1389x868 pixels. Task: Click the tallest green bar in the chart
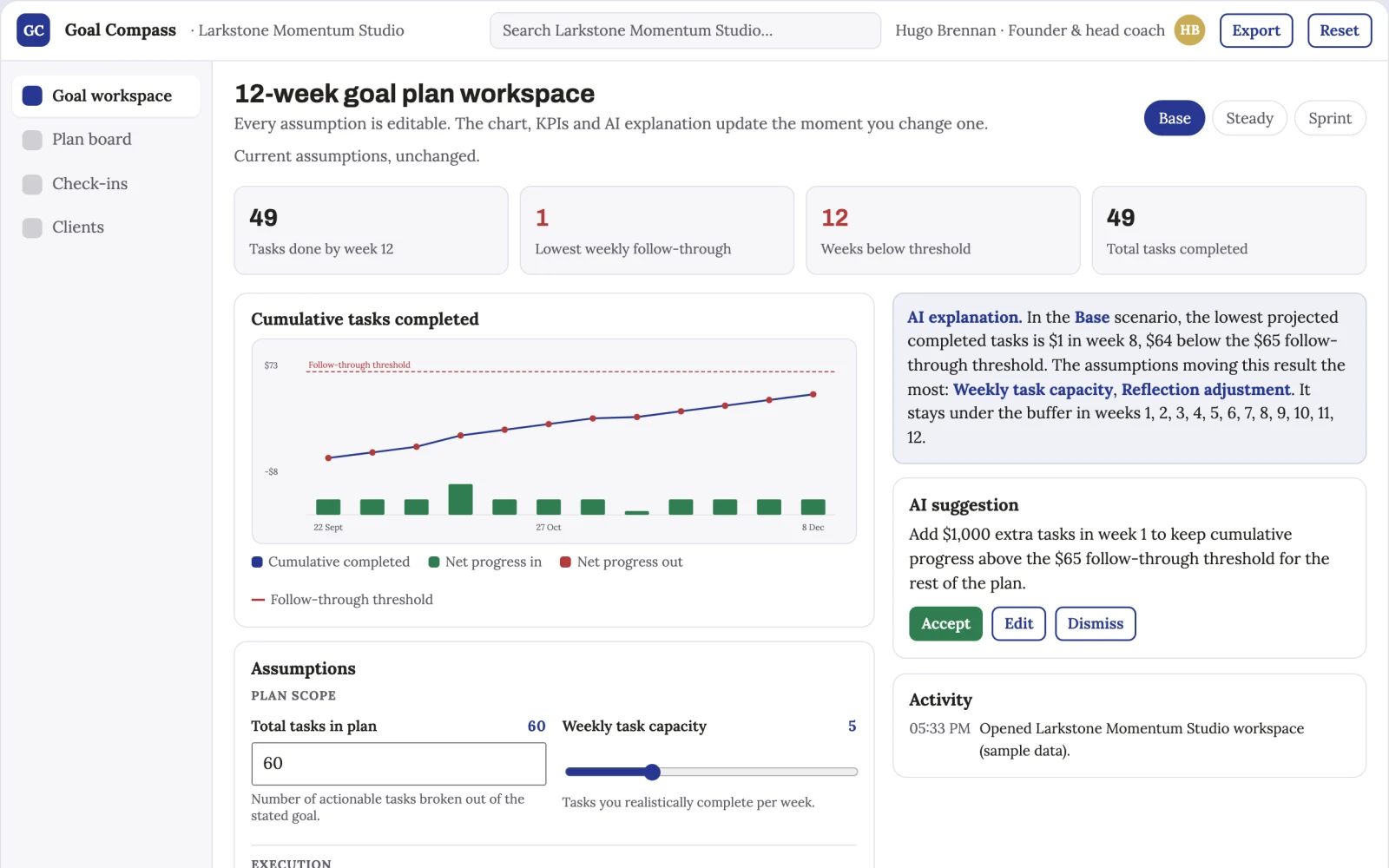[x=460, y=499]
